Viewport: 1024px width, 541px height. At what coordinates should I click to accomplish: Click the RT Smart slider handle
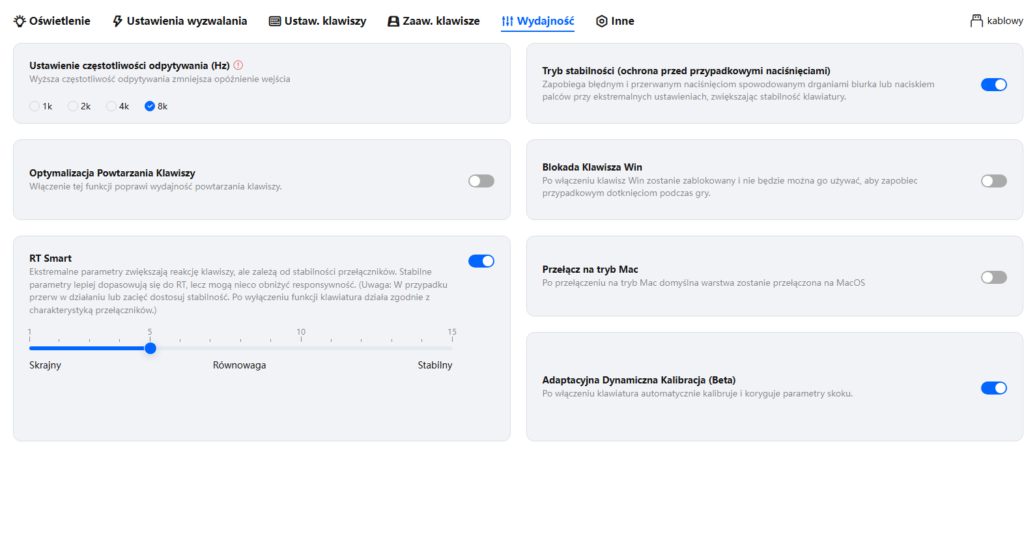(150, 348)
